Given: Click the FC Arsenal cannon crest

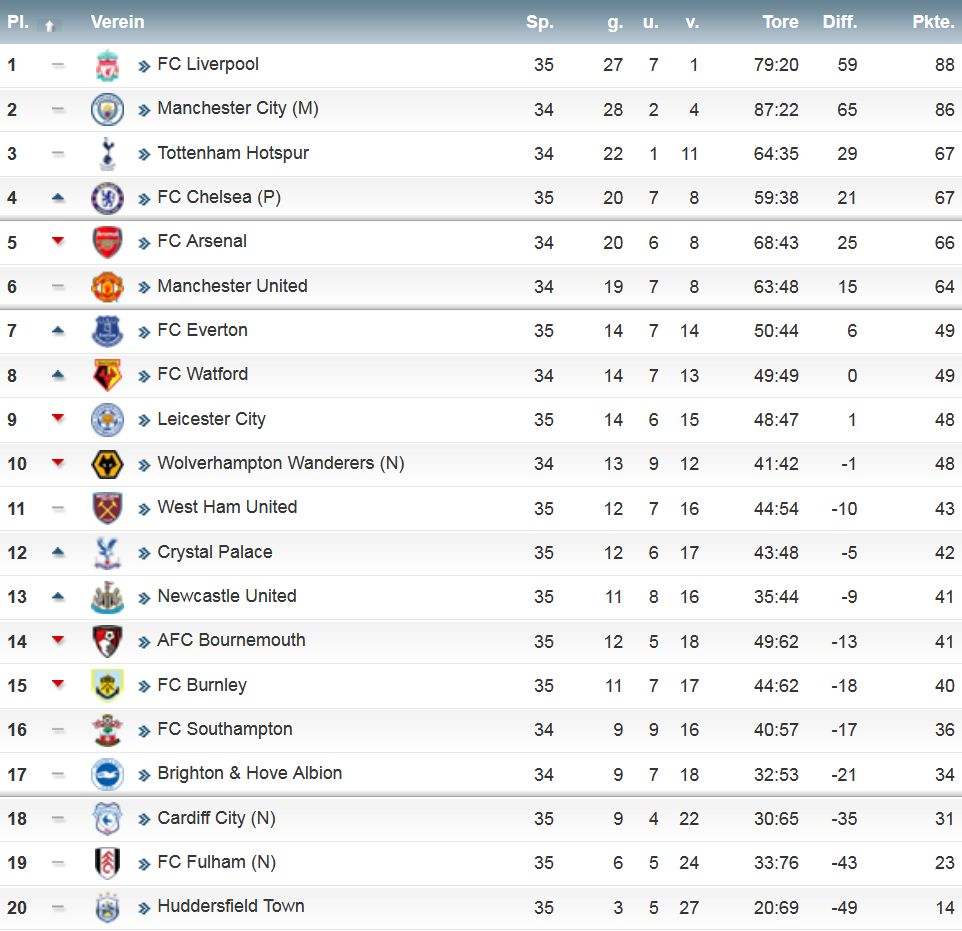Looking at the screenshot, I should 107,242.
